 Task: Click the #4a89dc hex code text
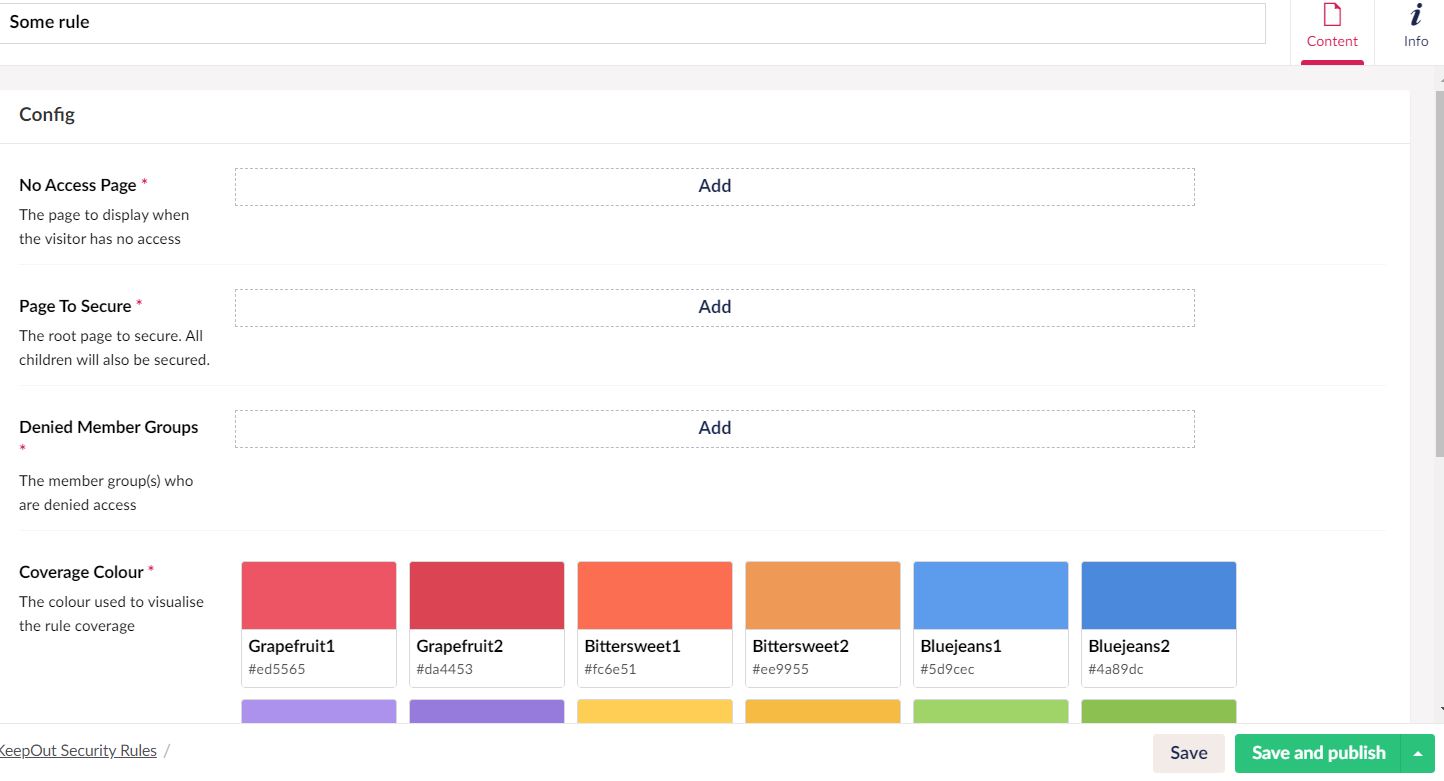[x=1116, y=669]
